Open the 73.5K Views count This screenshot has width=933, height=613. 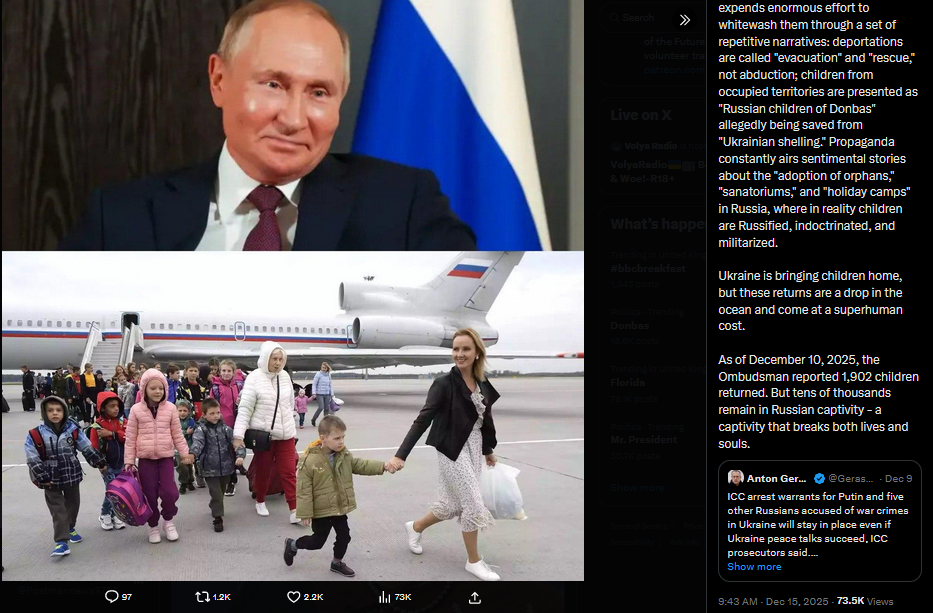(865, 601)
